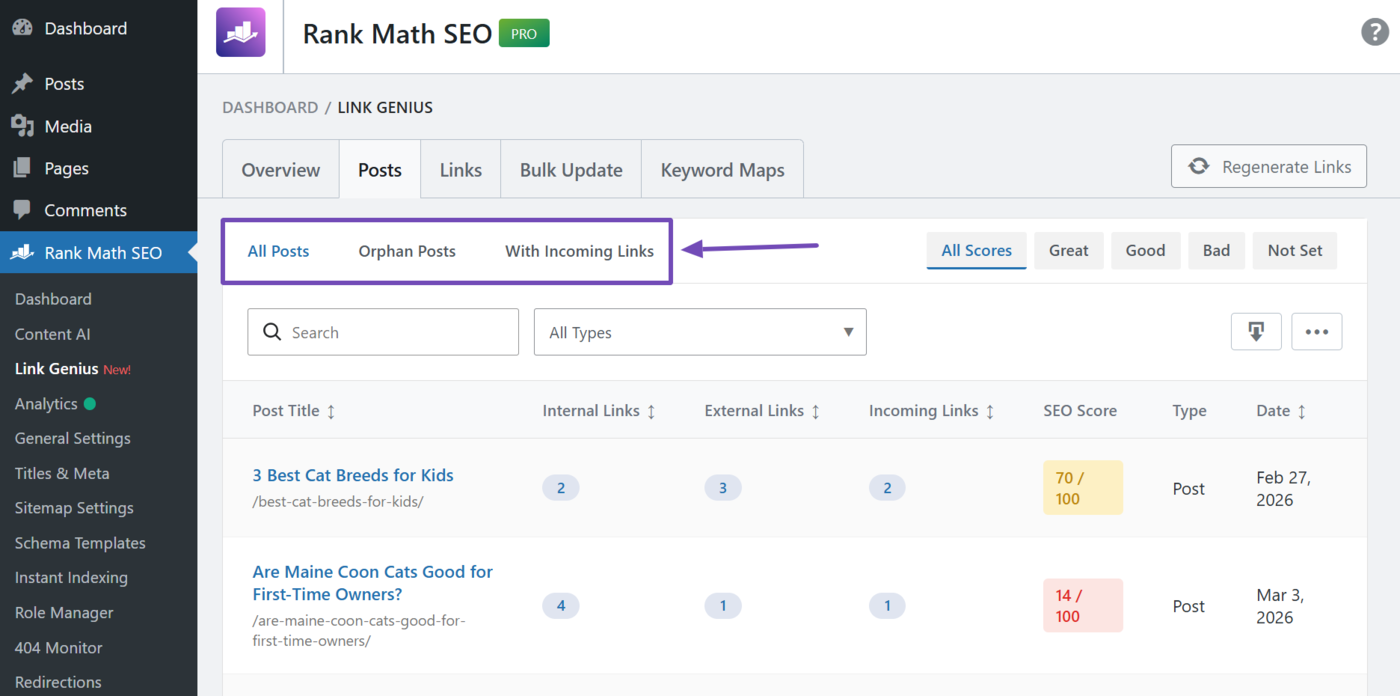Image resolution: width=1400 pixels, height=696 pixels.
Task: Select the All Scores filter
Action: coord(977,251)
